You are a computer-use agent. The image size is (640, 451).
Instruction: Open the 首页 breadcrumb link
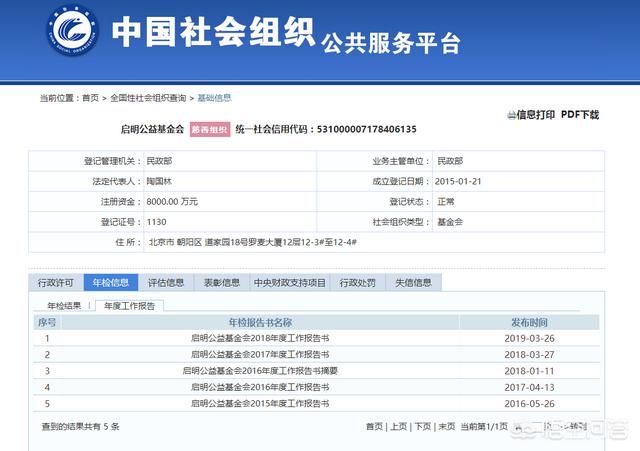coord(90,98)
